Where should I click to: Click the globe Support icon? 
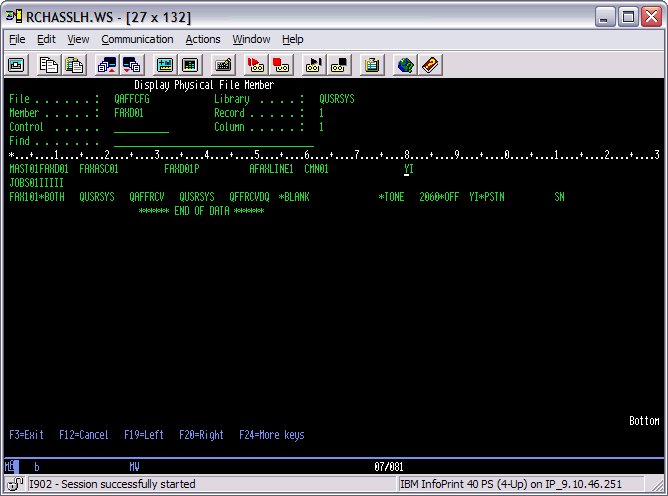tap(405, 65)
